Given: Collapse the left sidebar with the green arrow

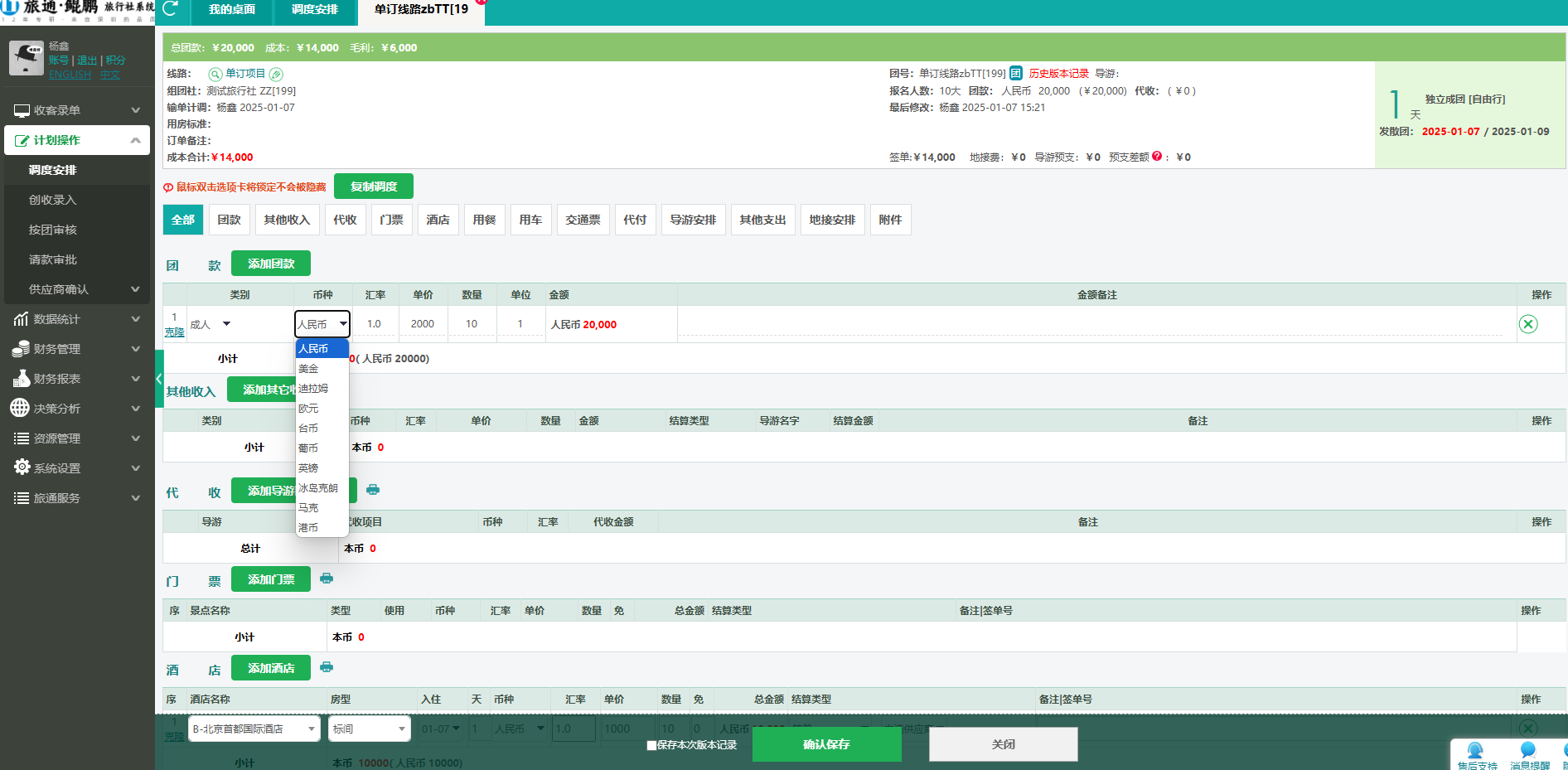Looking at the screenshot, I should tap(159, 379).
